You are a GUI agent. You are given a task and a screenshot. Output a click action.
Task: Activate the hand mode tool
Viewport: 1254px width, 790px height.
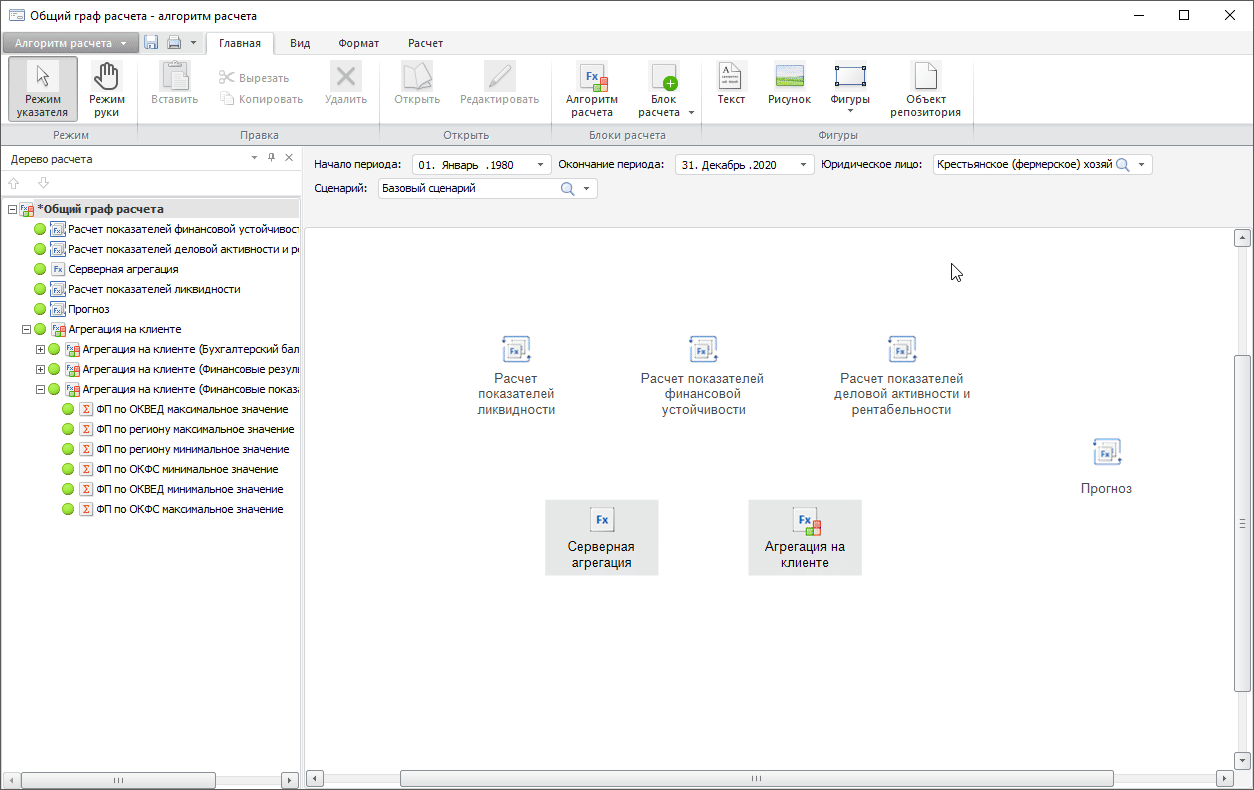point(106,89)
